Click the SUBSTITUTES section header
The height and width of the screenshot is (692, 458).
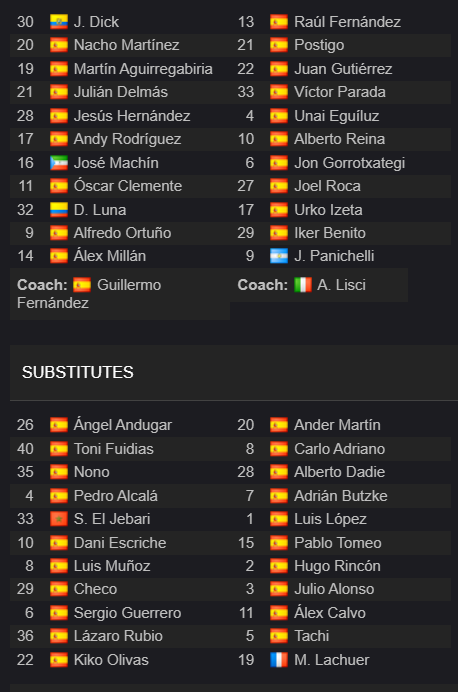78,372
